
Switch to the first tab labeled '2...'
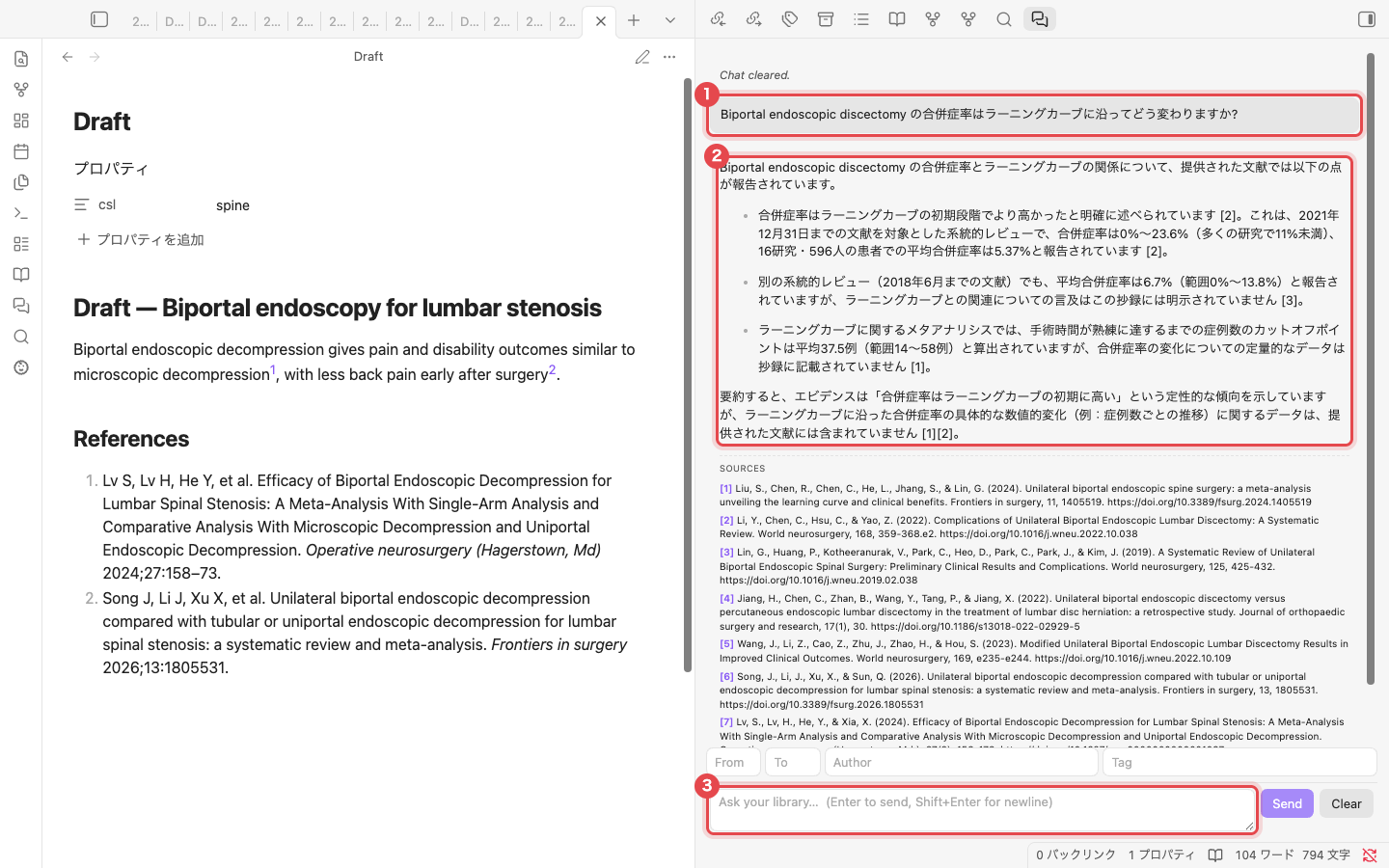pyautogui.click(x=141, y=20)
